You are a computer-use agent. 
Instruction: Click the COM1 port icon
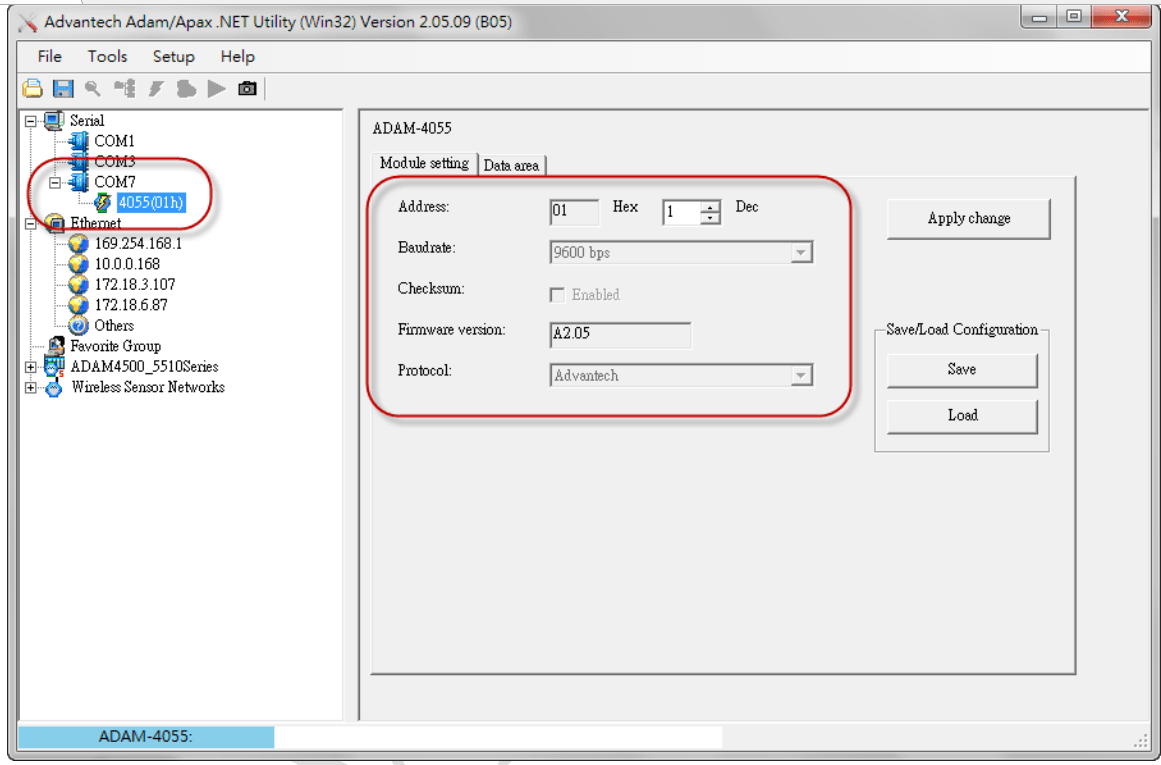[x=78, y=141]
